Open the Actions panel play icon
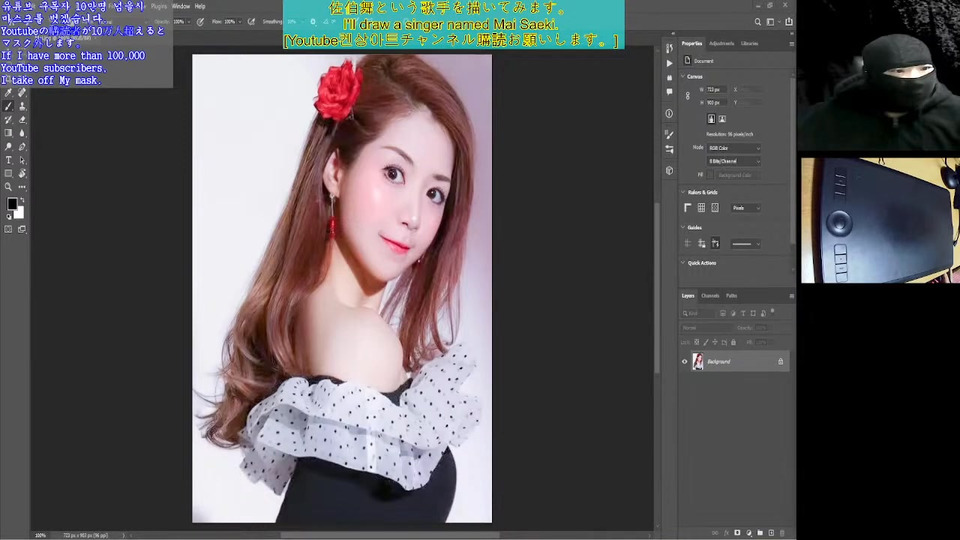Viewport: 960px width, 540px height. click(669, 63)
